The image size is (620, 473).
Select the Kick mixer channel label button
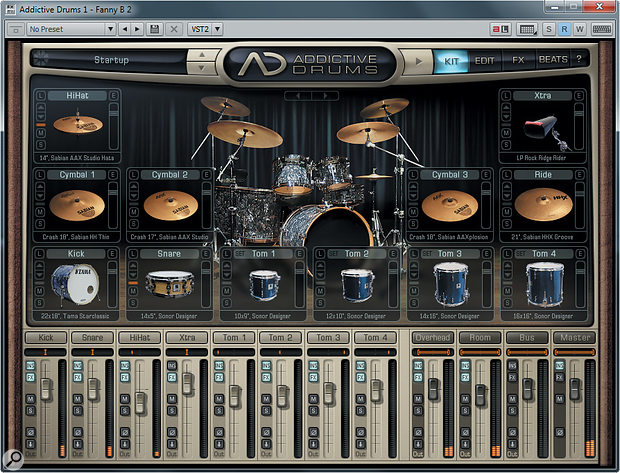46,337
